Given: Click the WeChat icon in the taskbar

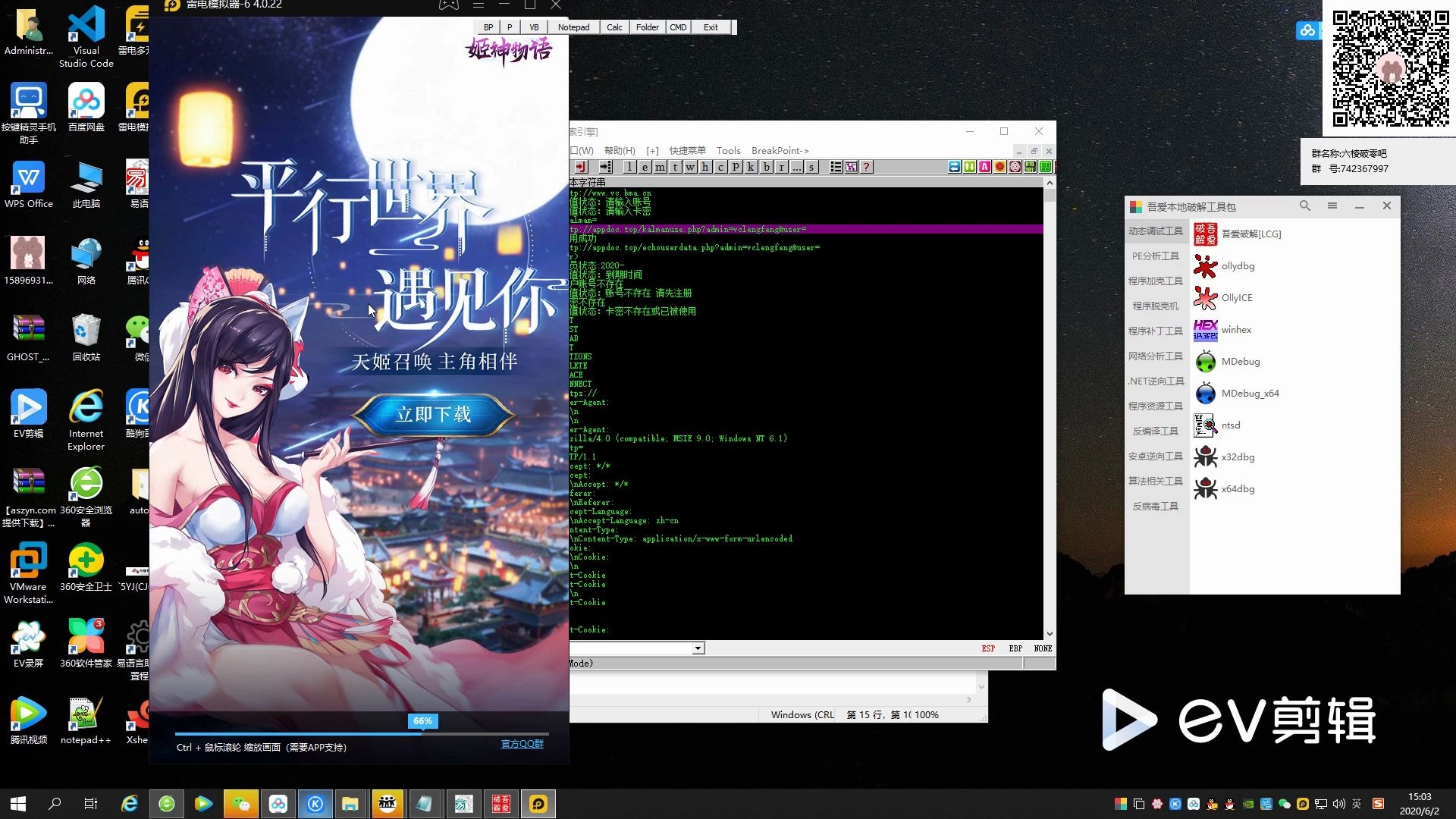Looking at the screenshot, I should click(x=241, y=804).
